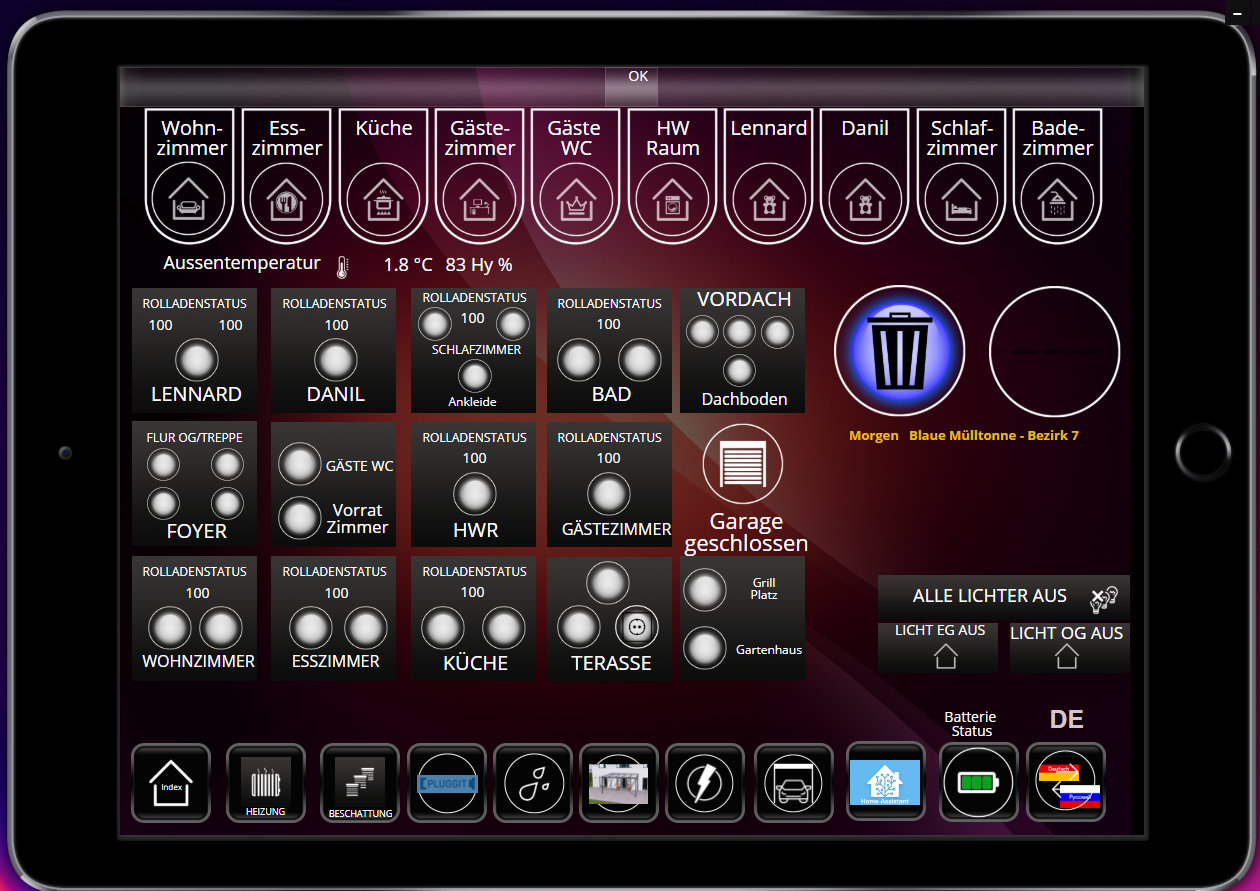Click the lightning bolt energy icon
The height and width of the screenshot is (891, 1260).
point(704,783)
